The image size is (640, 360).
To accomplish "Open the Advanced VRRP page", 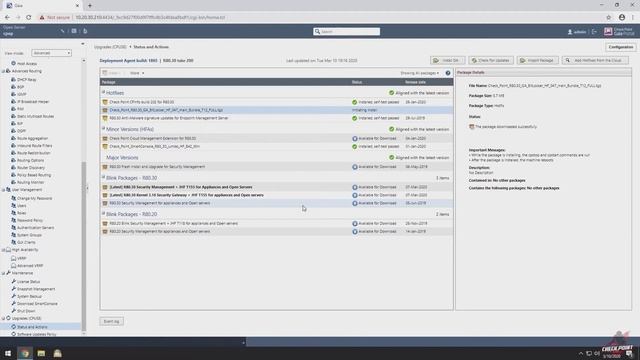I will pos(30,266).
